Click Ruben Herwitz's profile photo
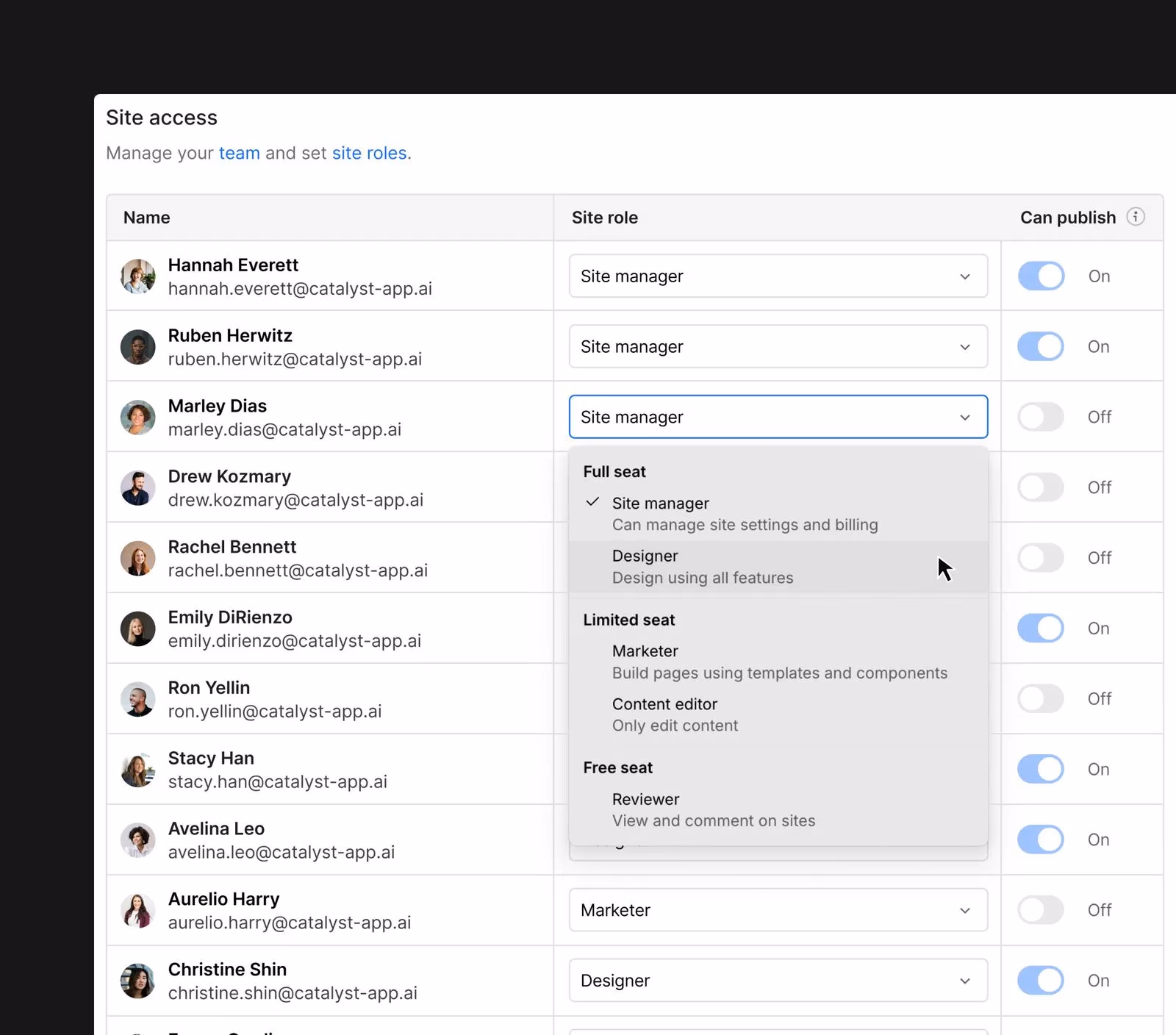 point(137,347)
